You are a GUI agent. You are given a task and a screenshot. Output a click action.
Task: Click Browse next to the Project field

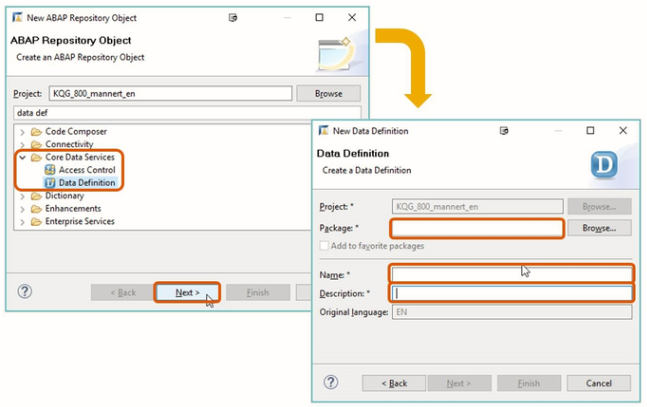point(328,93)
